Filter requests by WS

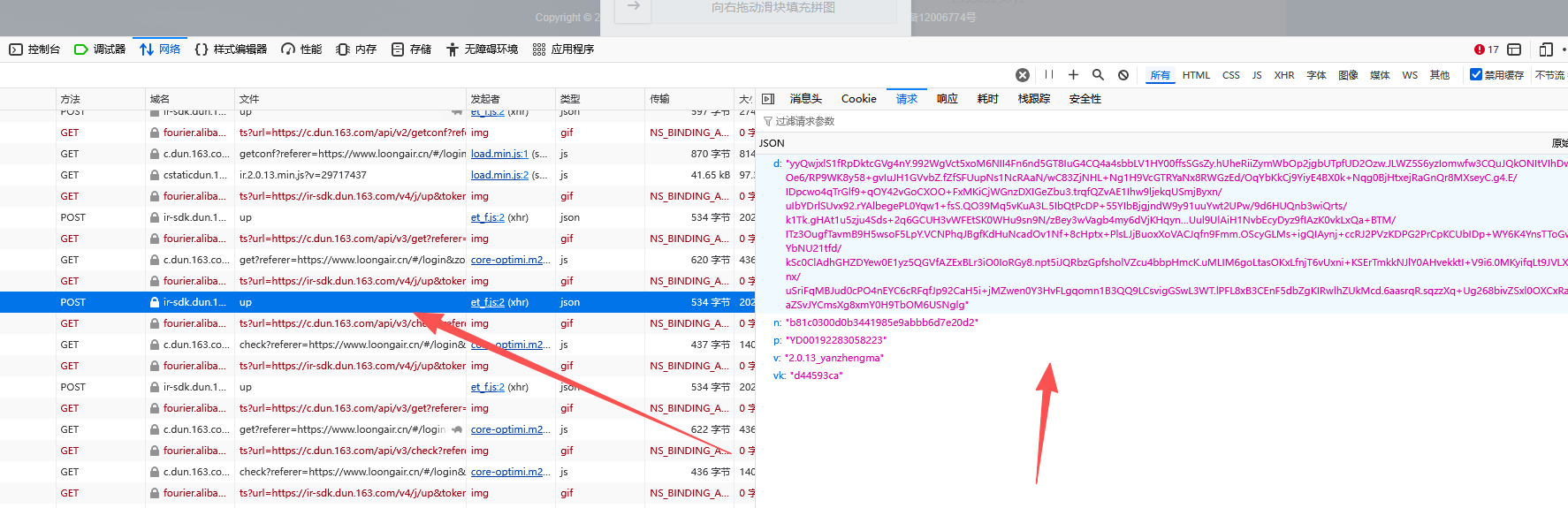(1410, 75)
